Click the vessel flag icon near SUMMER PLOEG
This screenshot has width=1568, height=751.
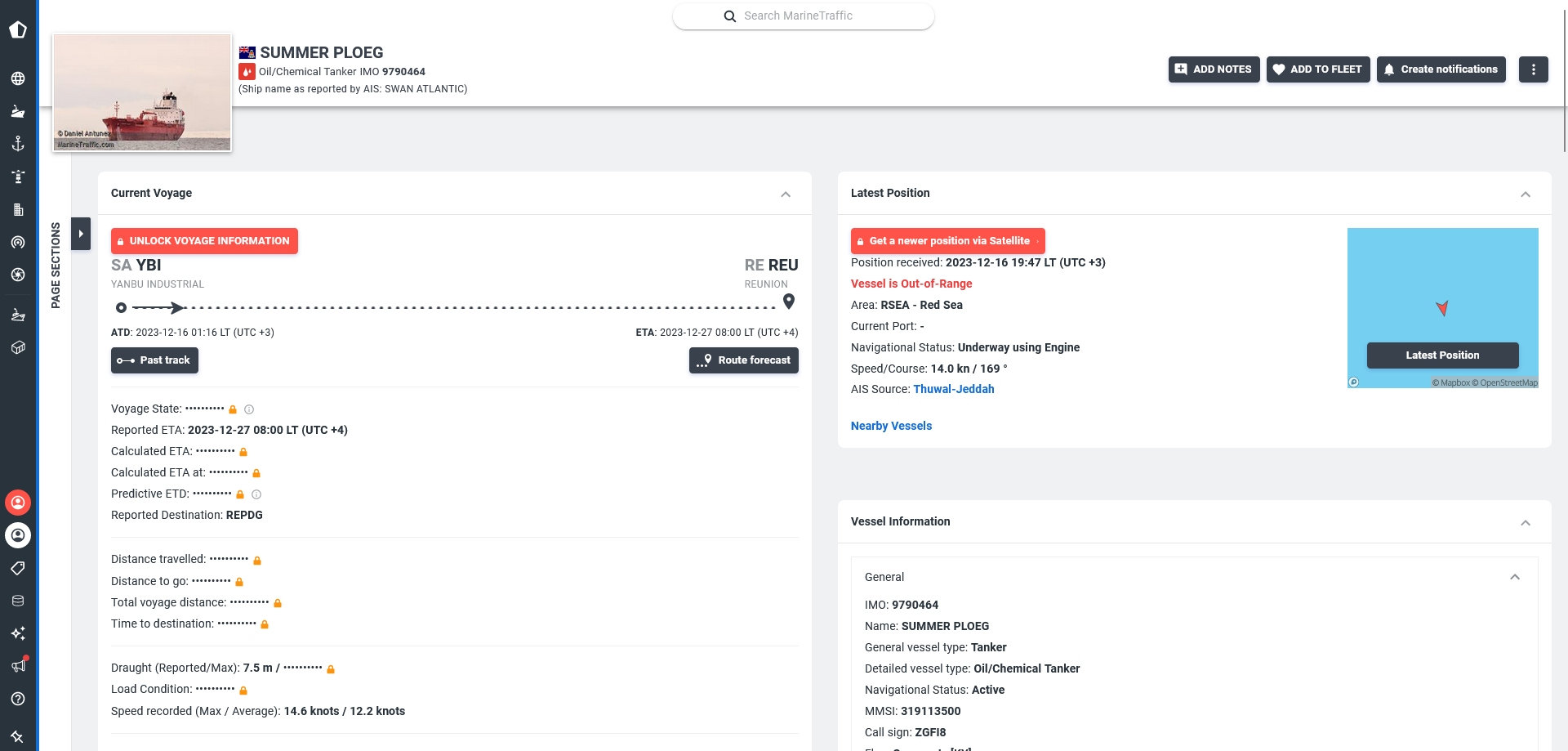click(x=247, y=53)
